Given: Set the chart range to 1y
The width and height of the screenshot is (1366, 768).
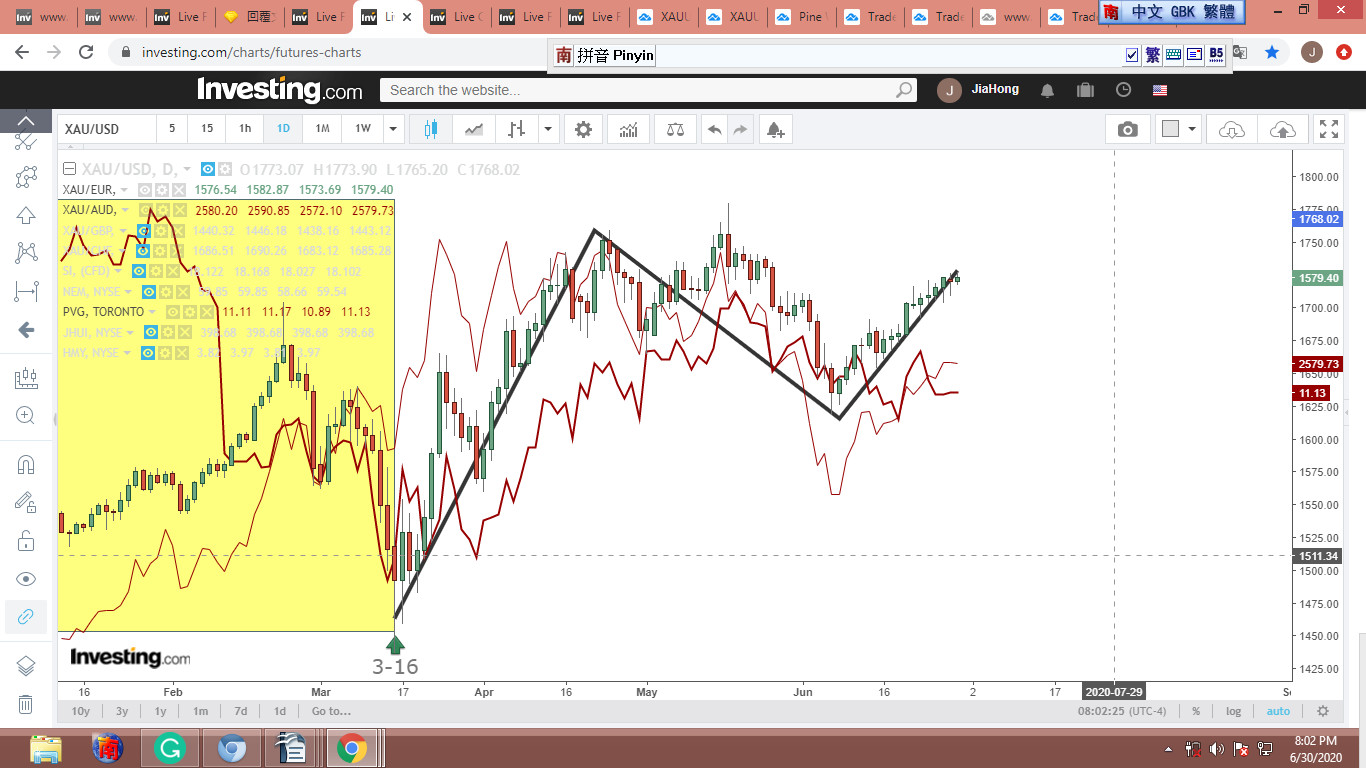Looking at the screenshot, I should click(x=160, y=711).
